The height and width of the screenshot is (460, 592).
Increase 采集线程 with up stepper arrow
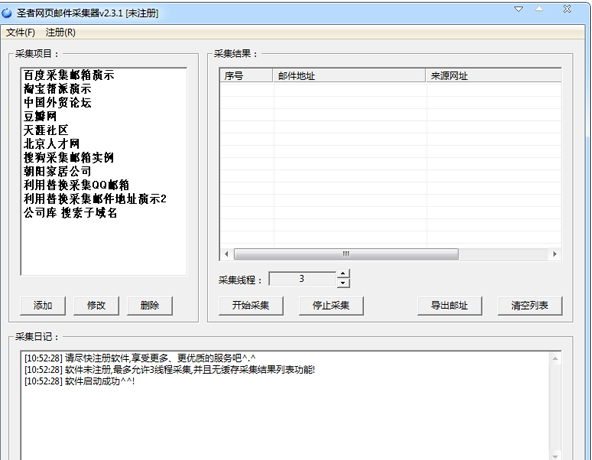click(x=342, y=274)
